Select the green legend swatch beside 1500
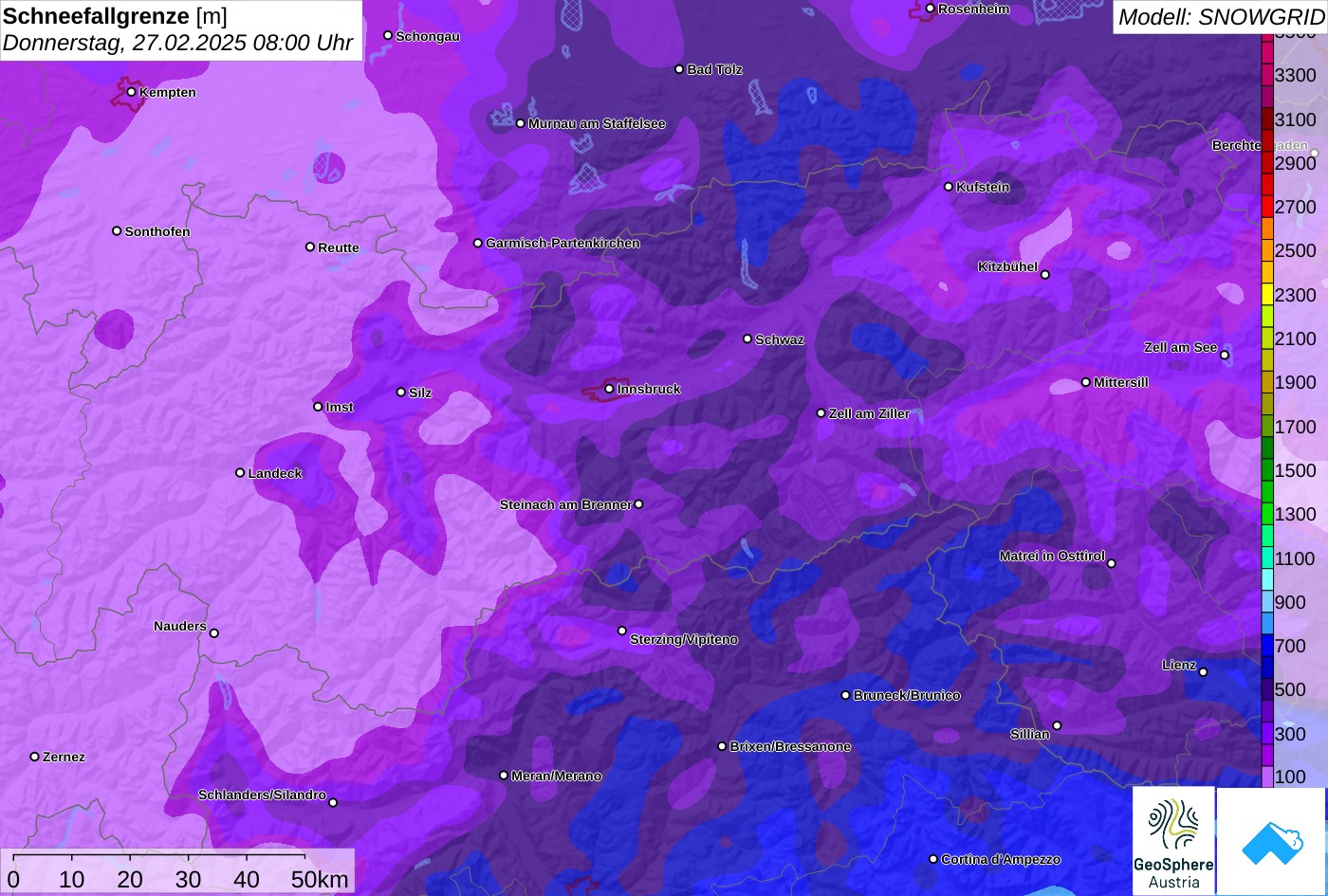 tap(1267, 470)
